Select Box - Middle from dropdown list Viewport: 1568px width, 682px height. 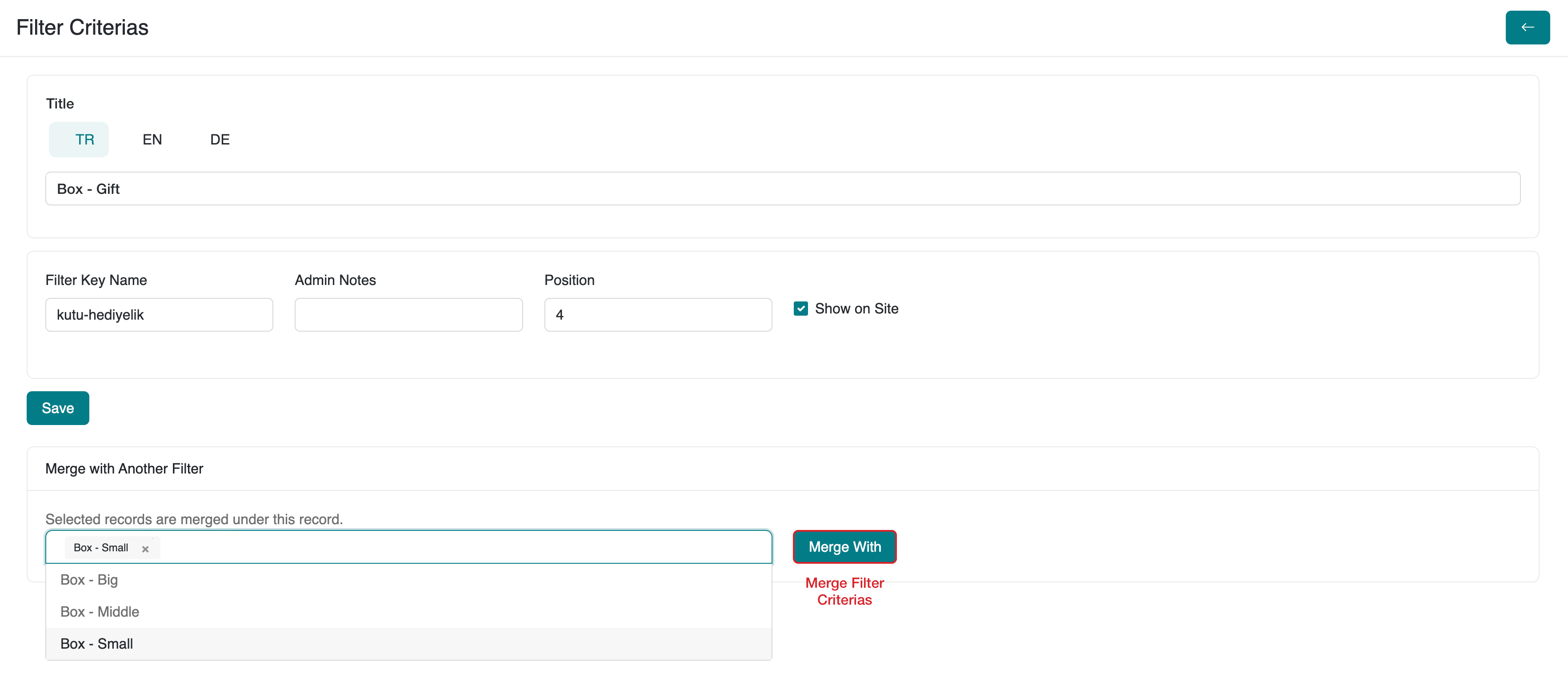click(100, 611)
